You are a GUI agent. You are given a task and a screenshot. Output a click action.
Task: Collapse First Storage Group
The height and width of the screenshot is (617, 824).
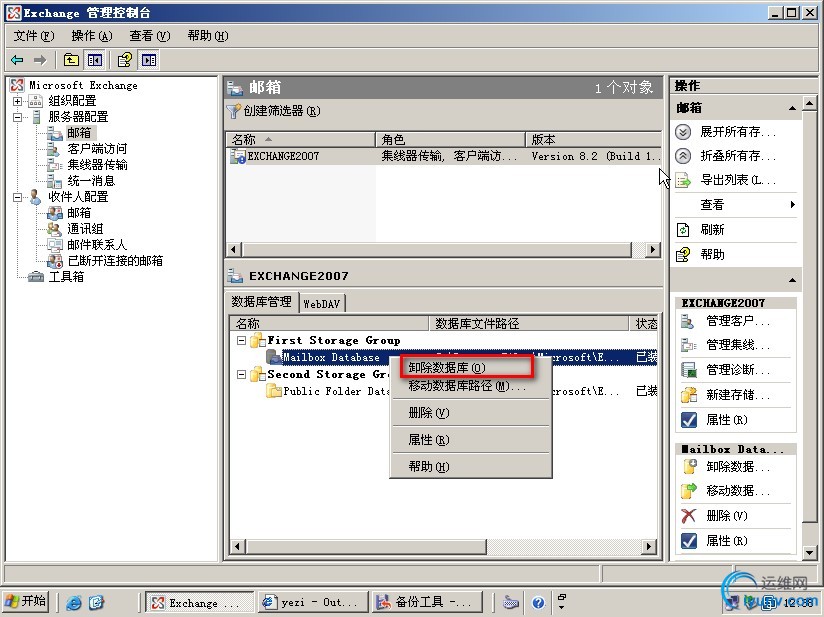(241, 341)
